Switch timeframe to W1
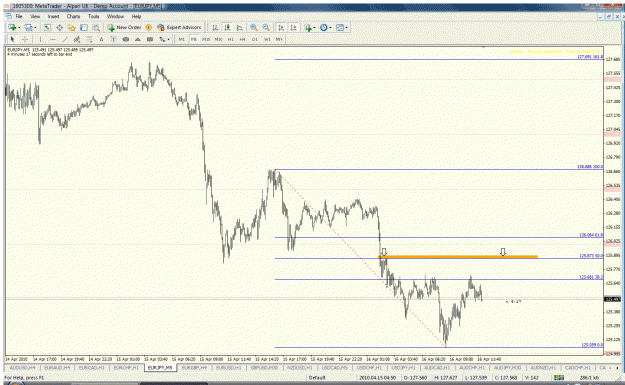Viewport: 625px width, 385px height. click(267, 39)
